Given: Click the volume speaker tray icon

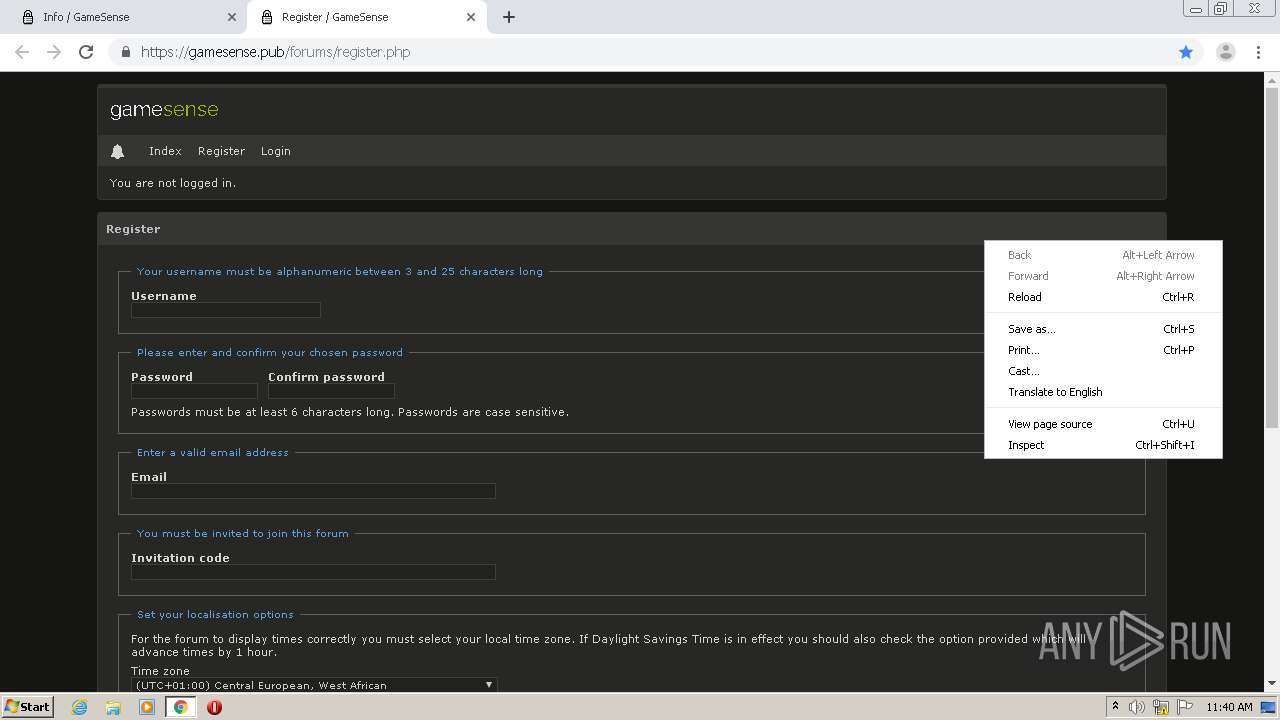Looking at the screenshot, I should (1137, 707).
